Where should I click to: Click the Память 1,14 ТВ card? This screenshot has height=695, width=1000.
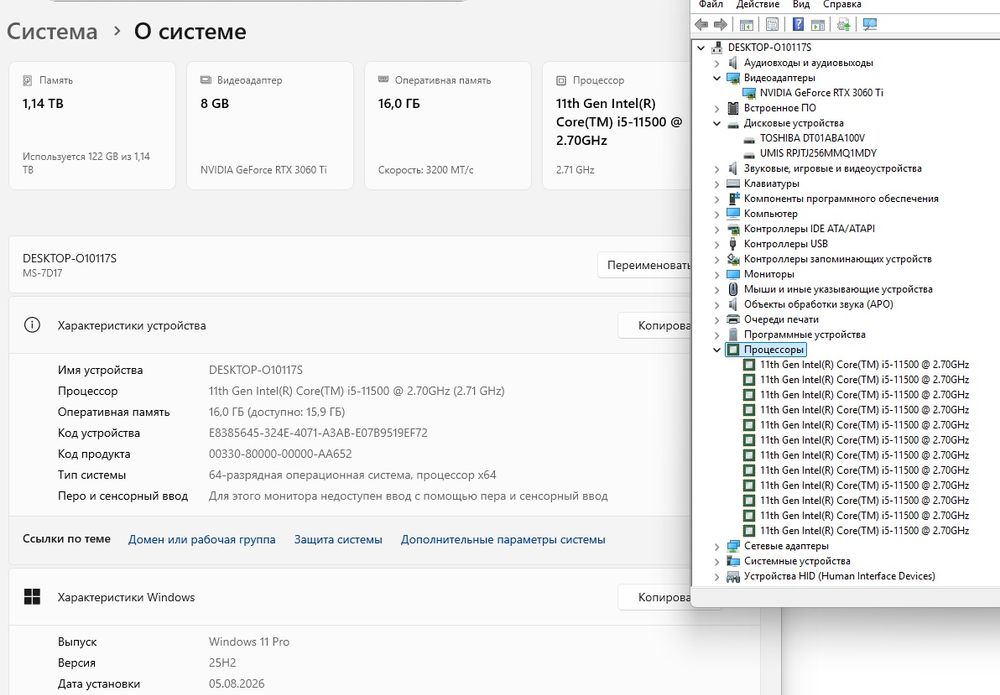[92, 126]
